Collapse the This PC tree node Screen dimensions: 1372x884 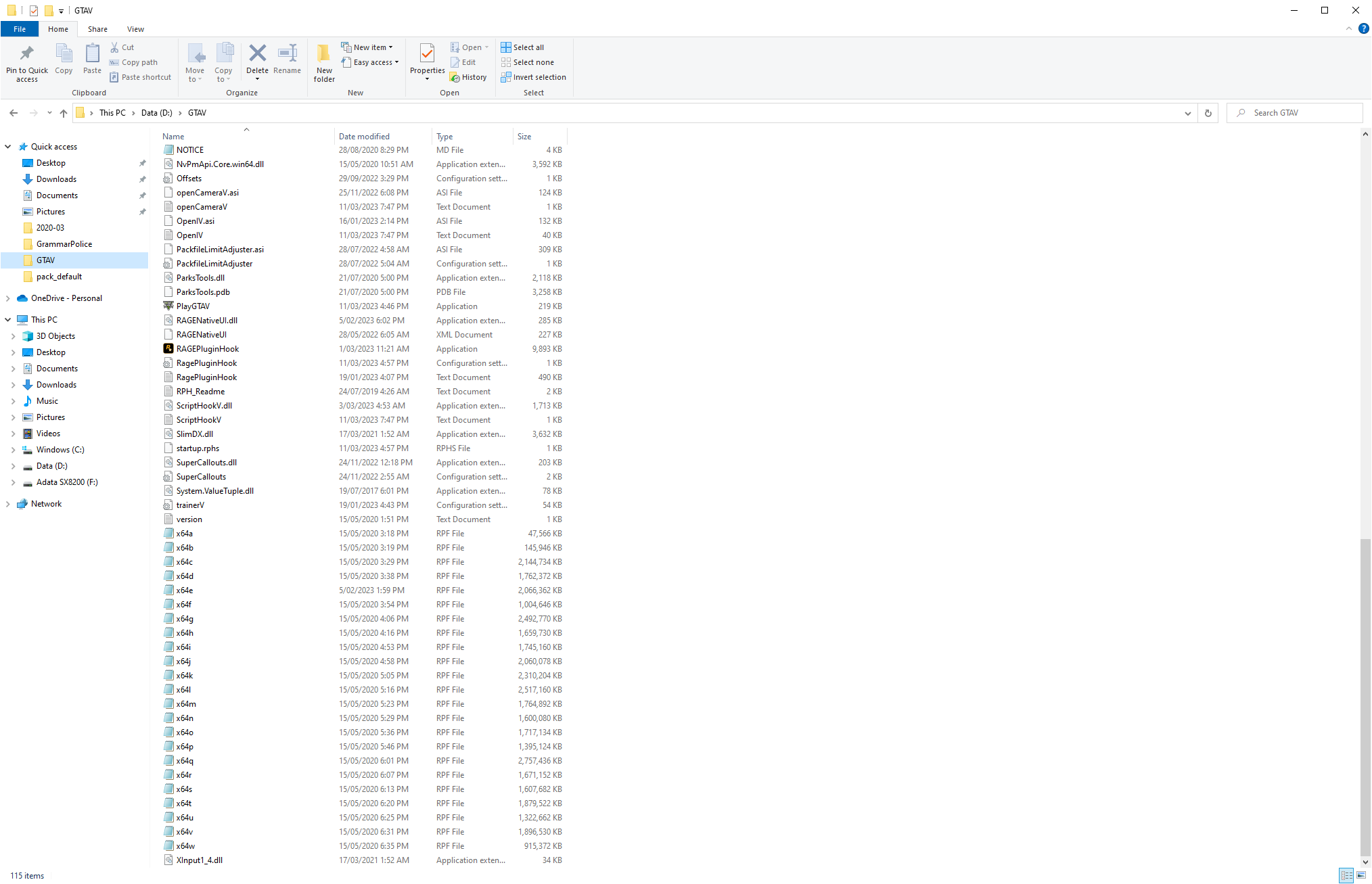click(x=7, y=320)
